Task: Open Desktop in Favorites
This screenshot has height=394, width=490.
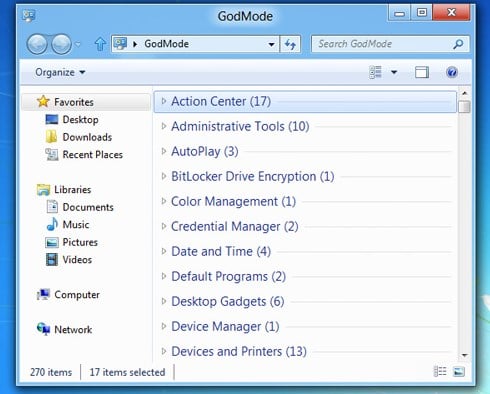Action: [80, 120]
